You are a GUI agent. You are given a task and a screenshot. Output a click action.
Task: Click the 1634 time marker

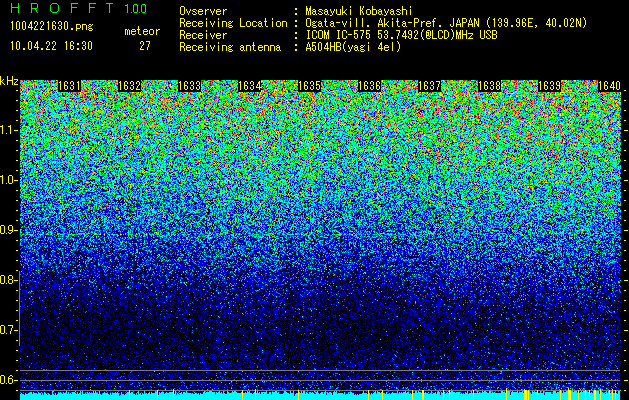pyautogui.click(x=250, y=86)
